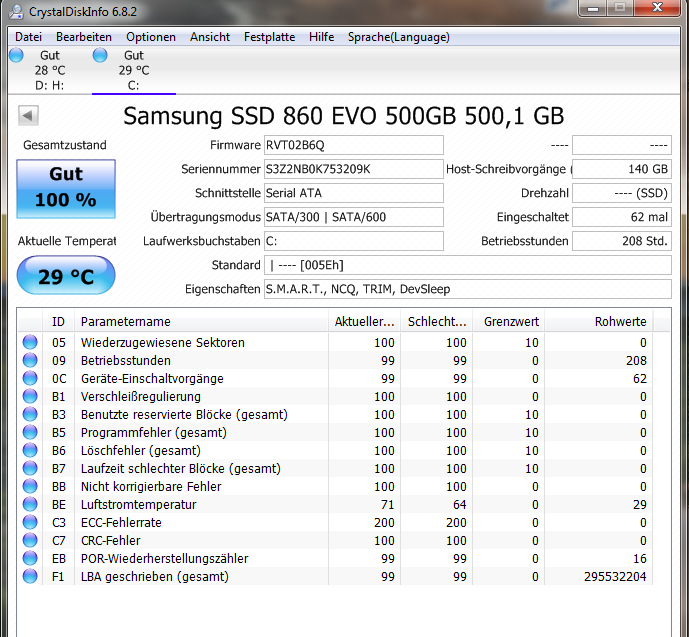This screenshot has height=637, width=689.
Task: Click the Parametername column header
Action: (201, 322)
